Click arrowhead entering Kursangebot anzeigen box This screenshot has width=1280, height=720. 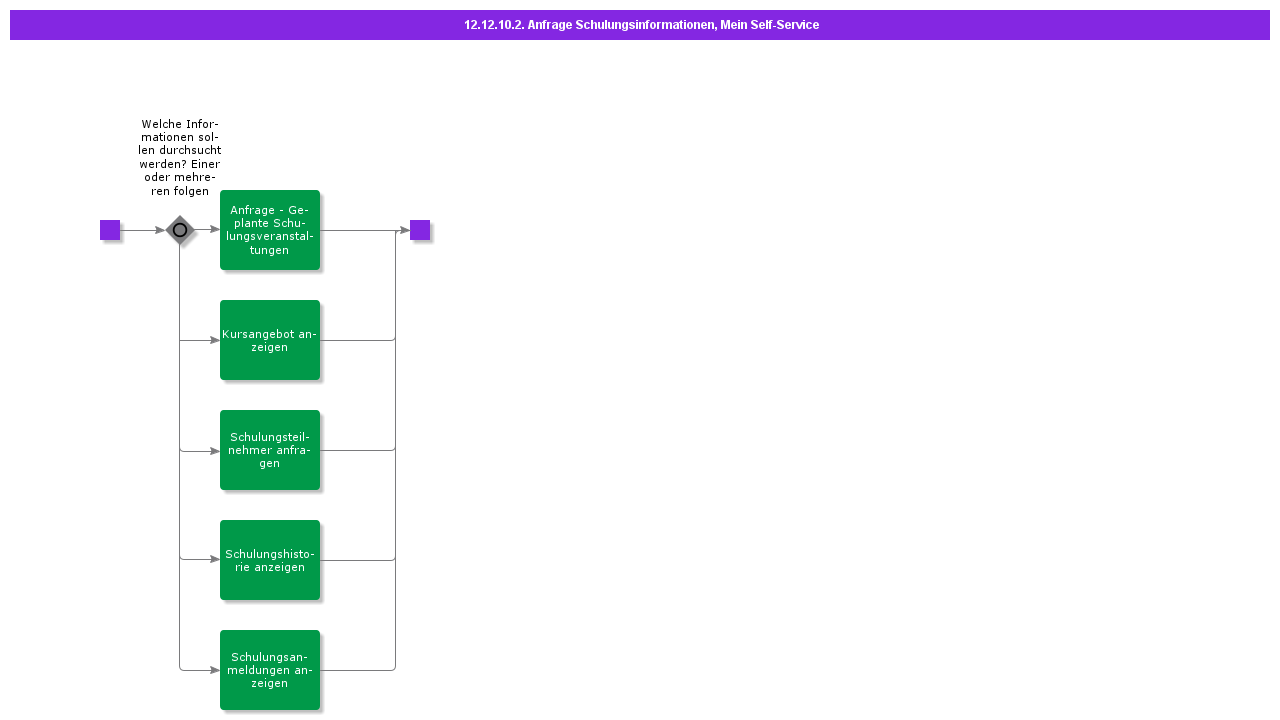[x=215, y=340]
